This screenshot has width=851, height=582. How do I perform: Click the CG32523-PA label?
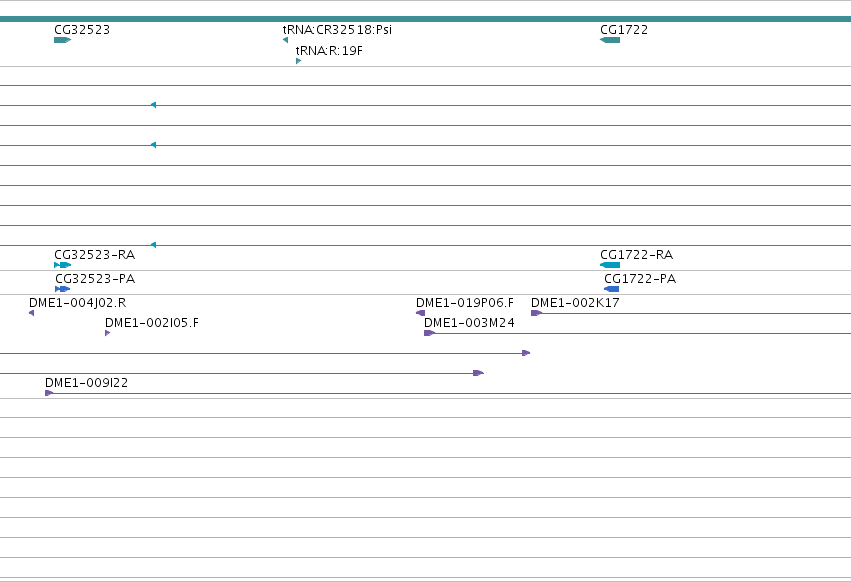point(95,279)
